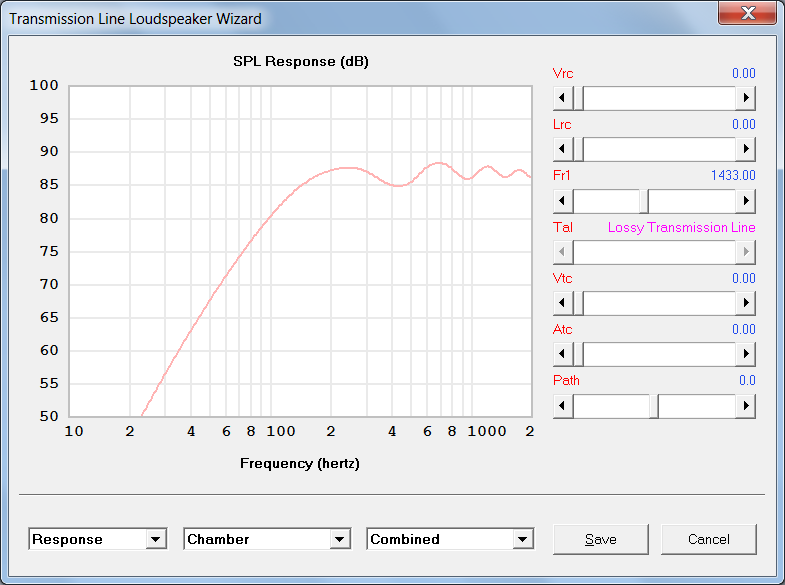Decrease Path with the left arrow
The height and width of the screenshot is (585, 785).
[563, 405]
